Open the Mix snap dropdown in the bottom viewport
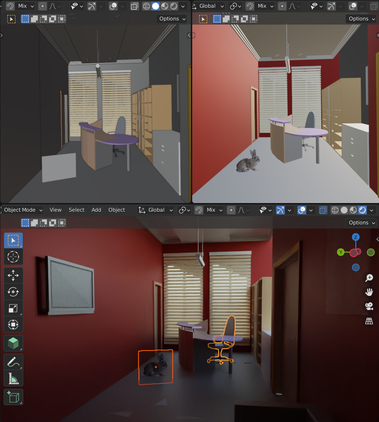Viewport: 379px width, 422px height. (x=213, y=210)
